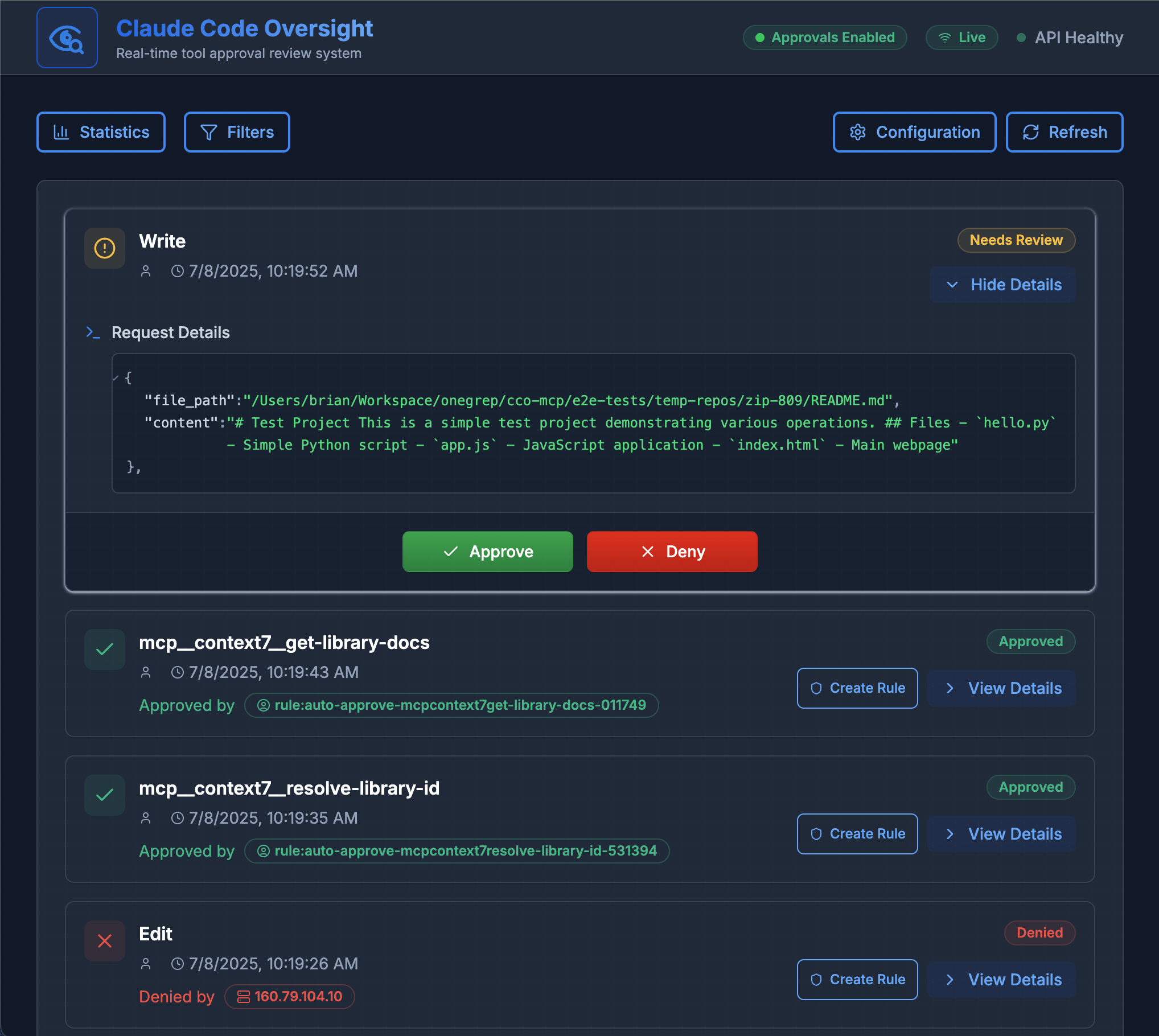This screenshot has width=1159, height=1036.
Task: Expand View Details for get-library-docs request
Action: [1002, 688]
